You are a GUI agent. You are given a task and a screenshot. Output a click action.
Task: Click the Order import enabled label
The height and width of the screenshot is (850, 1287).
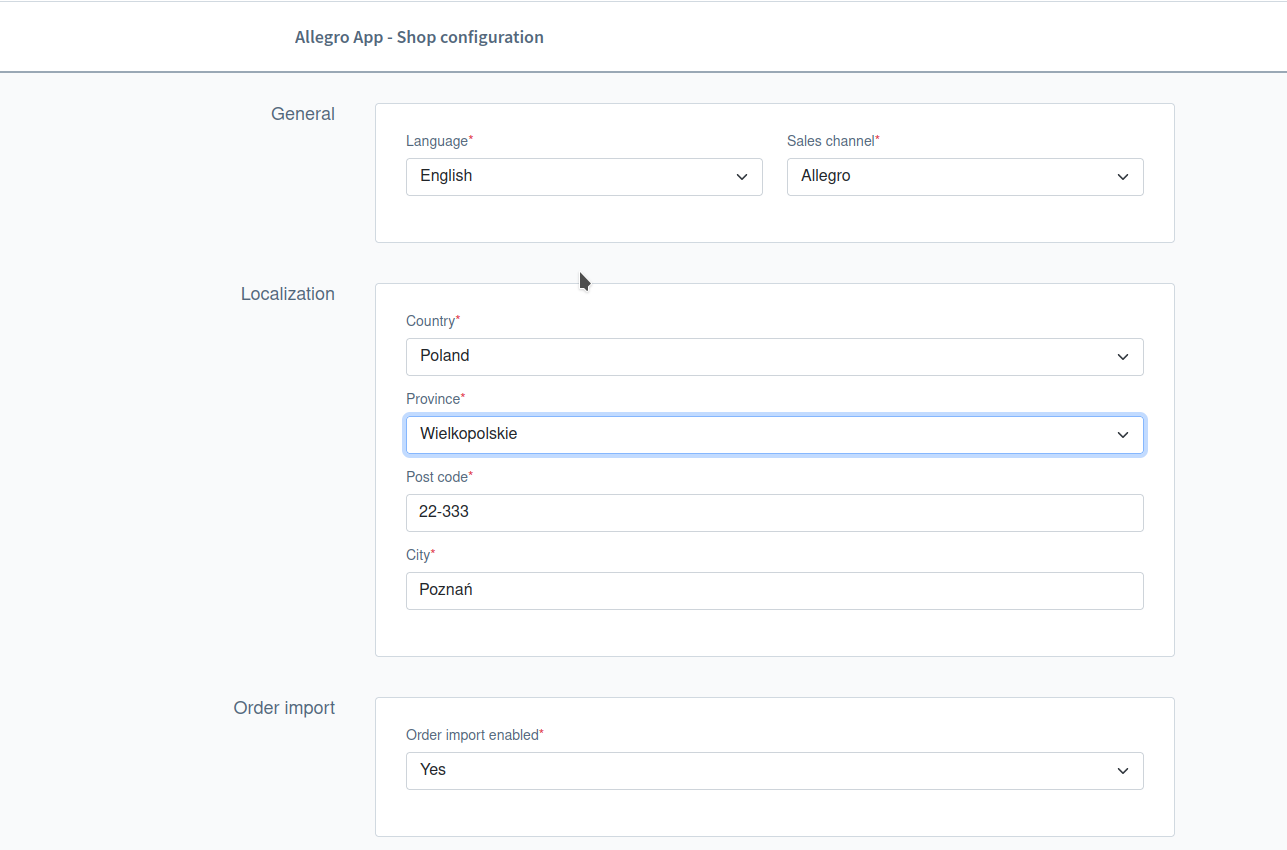pos(475,735)
